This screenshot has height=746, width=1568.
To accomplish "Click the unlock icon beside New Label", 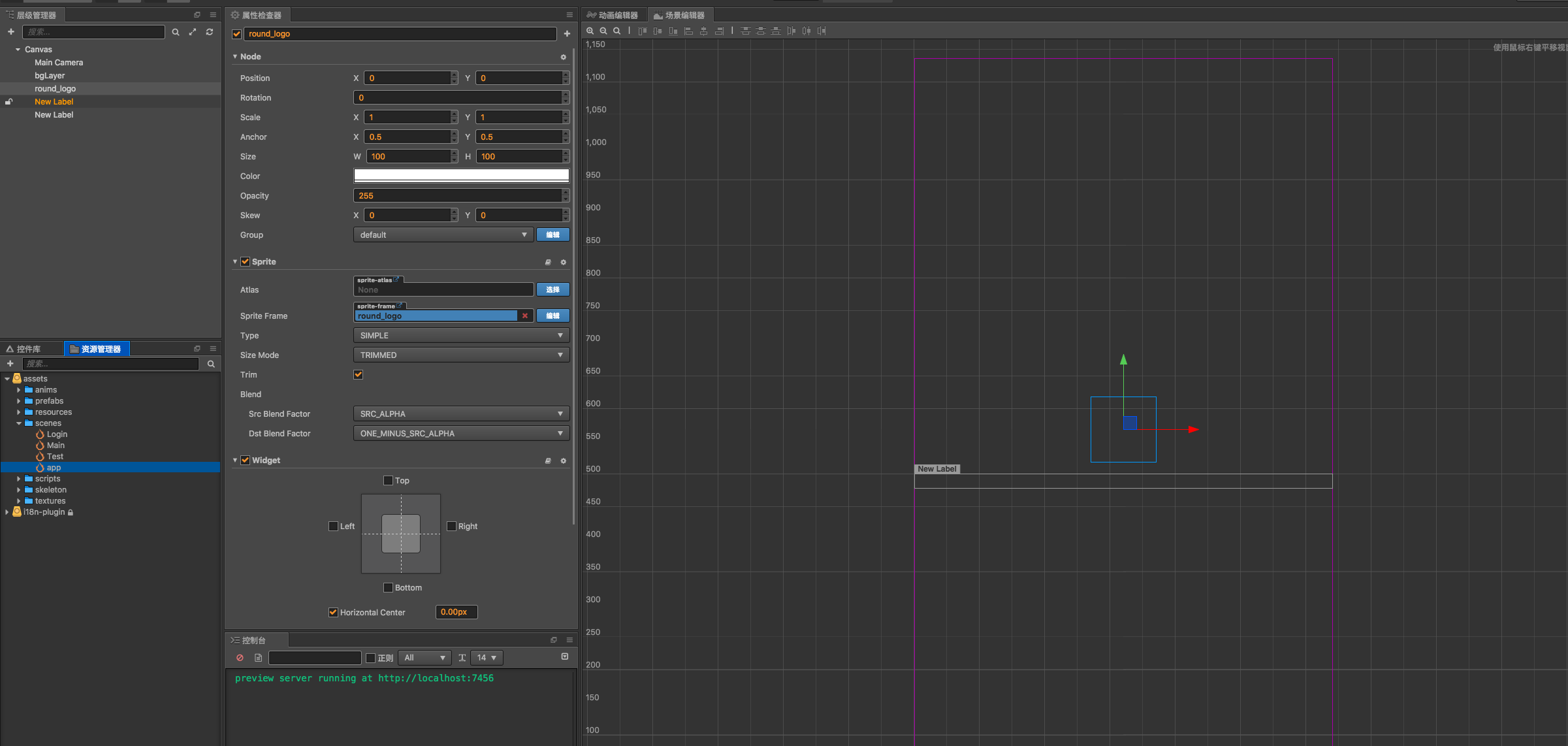I will pyautogui.click(x=9, y=102).
